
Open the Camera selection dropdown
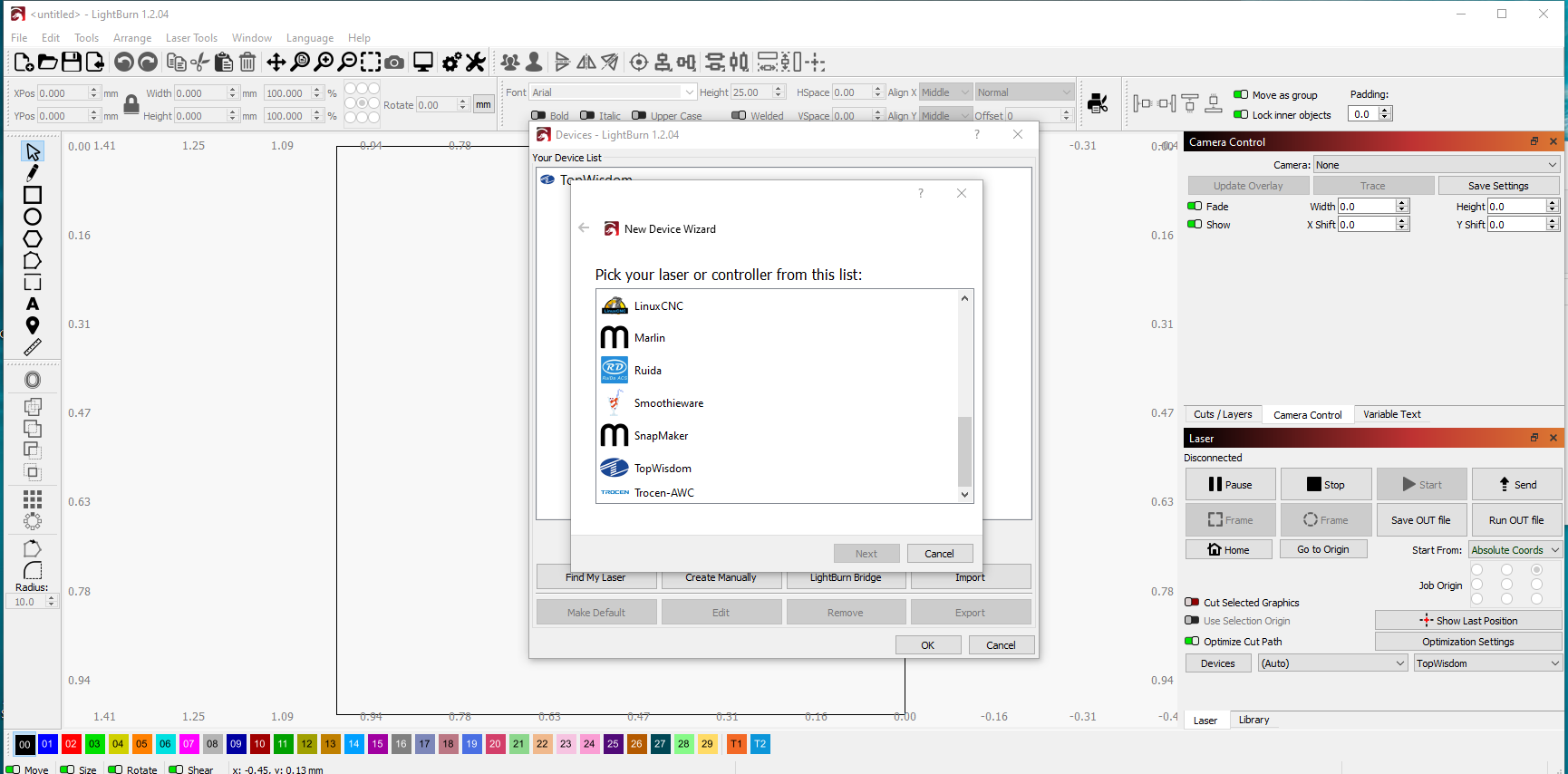1437,165
